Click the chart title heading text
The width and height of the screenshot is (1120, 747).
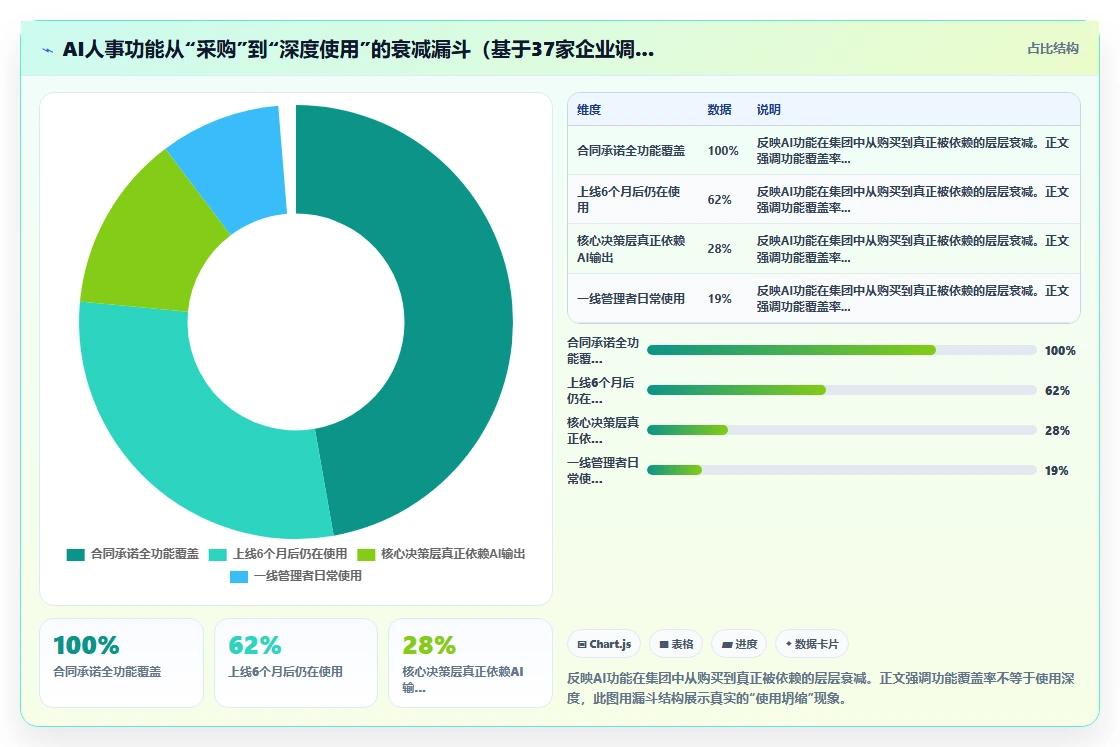[x=359, y=49]
